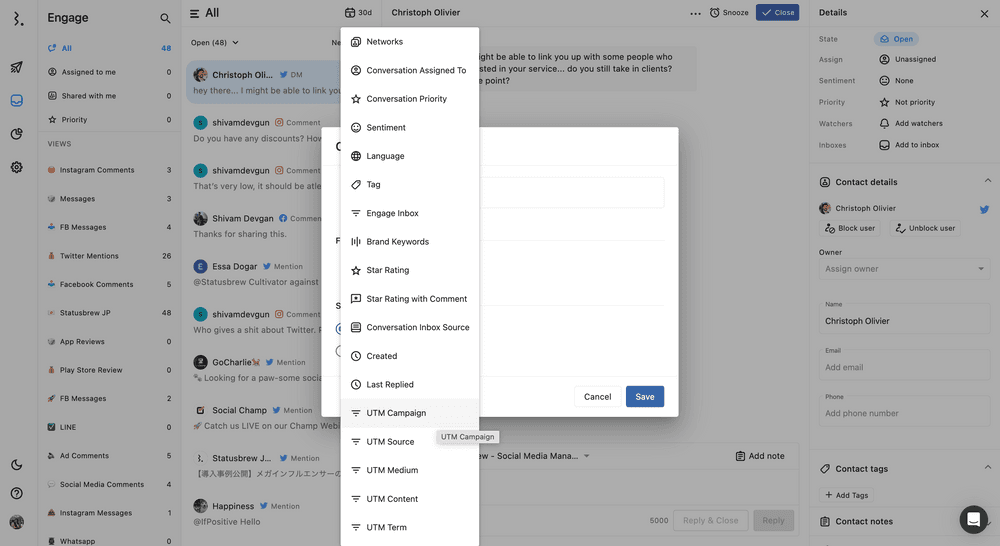Open the Assign owner dropdown
Viewport: 1000px width, 546px height.
pos(904,269)
